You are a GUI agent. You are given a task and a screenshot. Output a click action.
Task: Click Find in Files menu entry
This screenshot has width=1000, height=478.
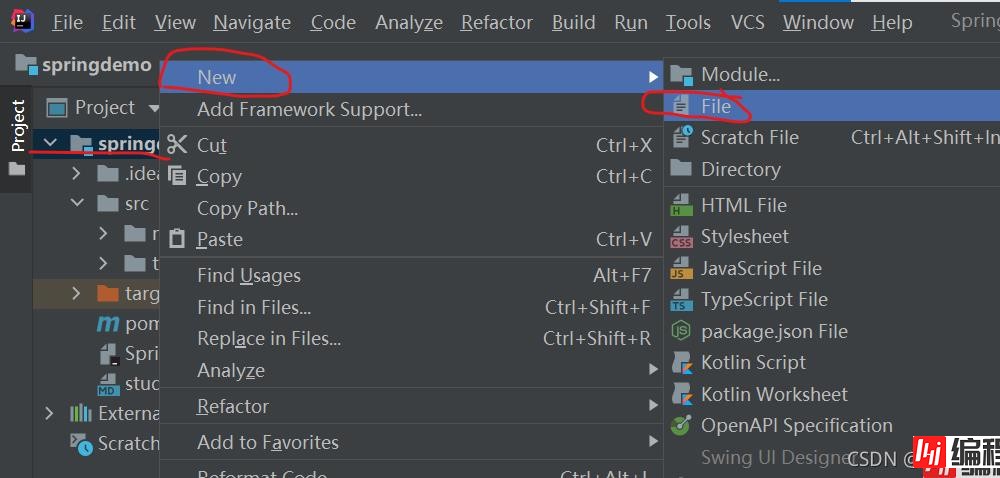coord(254,307)
